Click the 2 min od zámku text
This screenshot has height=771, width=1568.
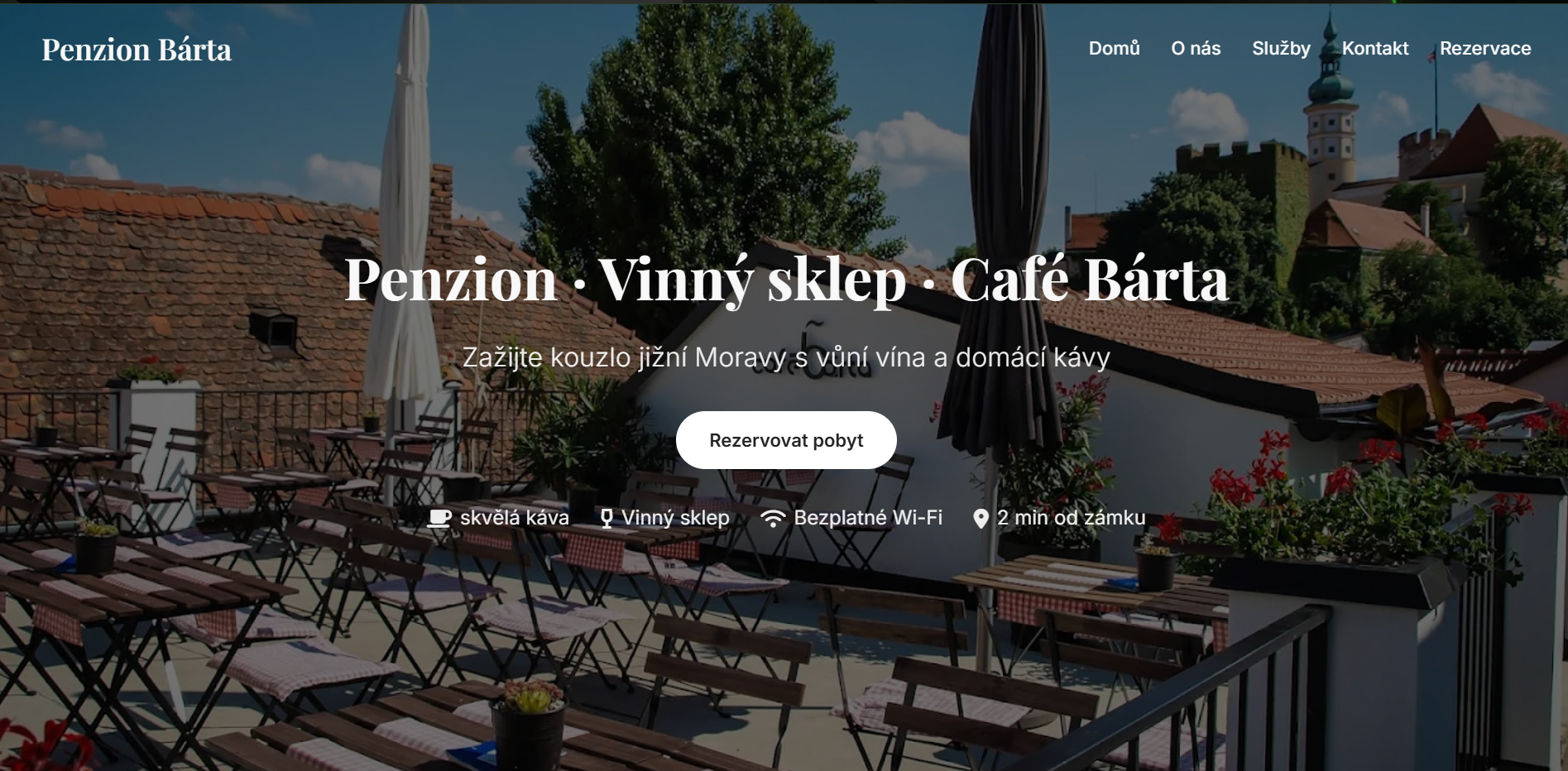coord(1071,518)
